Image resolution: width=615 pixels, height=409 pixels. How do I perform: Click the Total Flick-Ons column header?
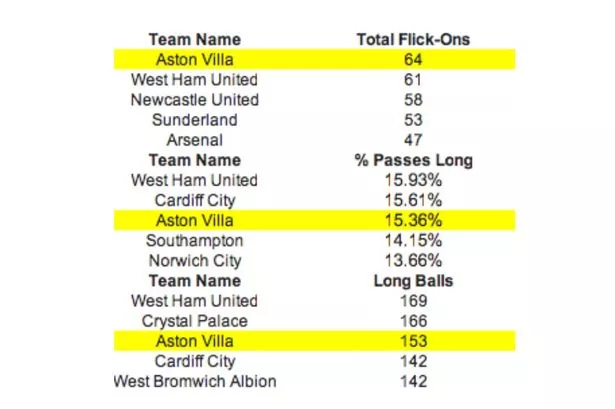click(413, 39)
